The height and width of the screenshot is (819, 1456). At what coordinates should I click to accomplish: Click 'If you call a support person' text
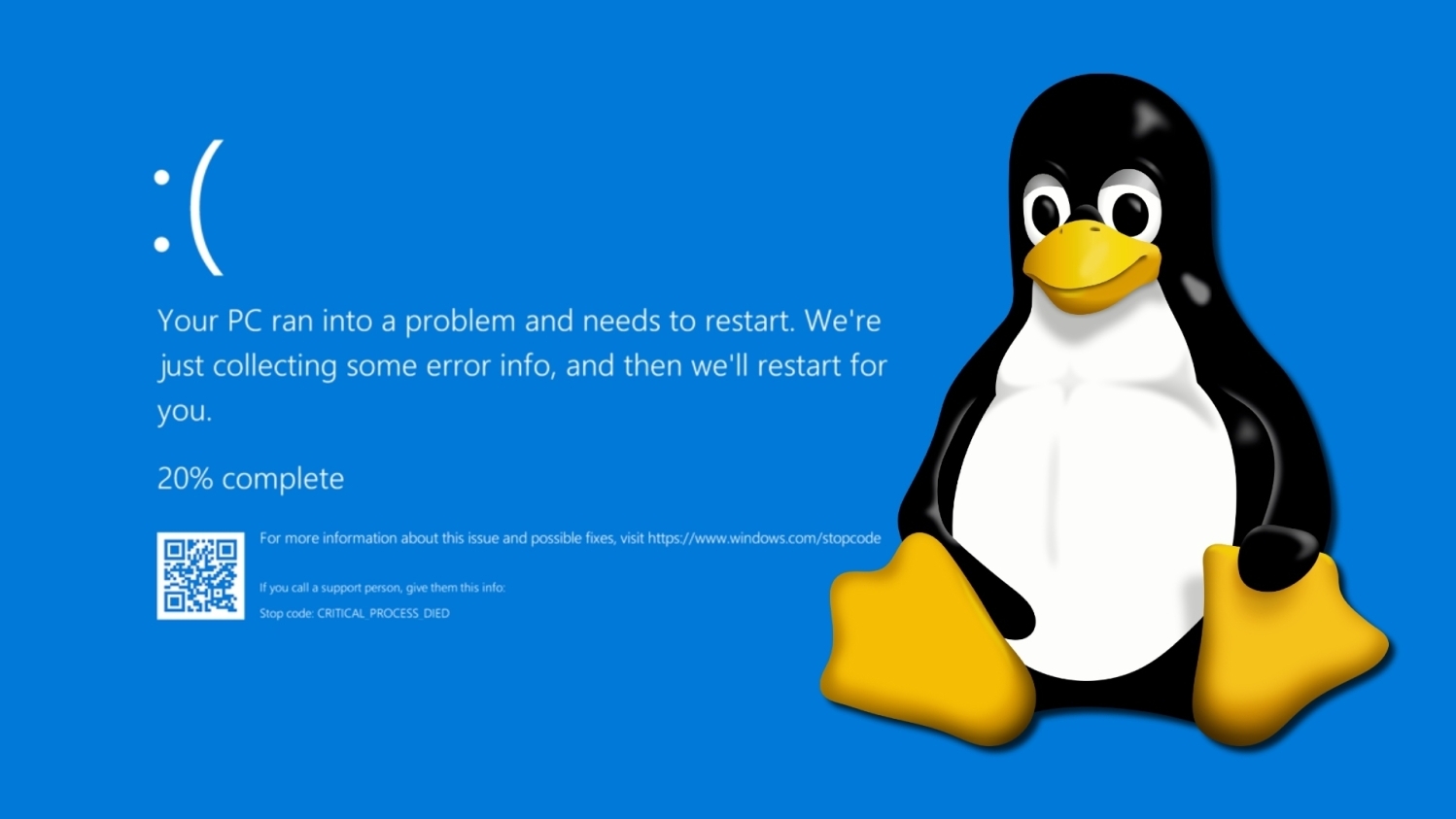point(382,588)
